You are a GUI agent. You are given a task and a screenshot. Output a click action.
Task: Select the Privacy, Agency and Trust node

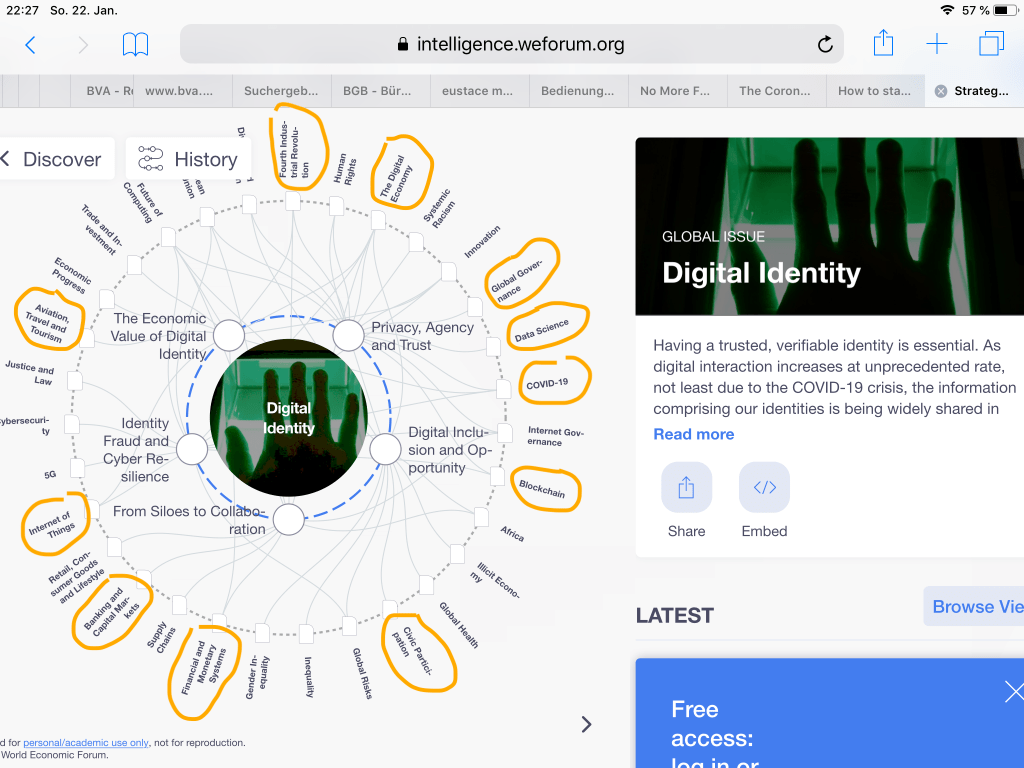pos(348,336)
